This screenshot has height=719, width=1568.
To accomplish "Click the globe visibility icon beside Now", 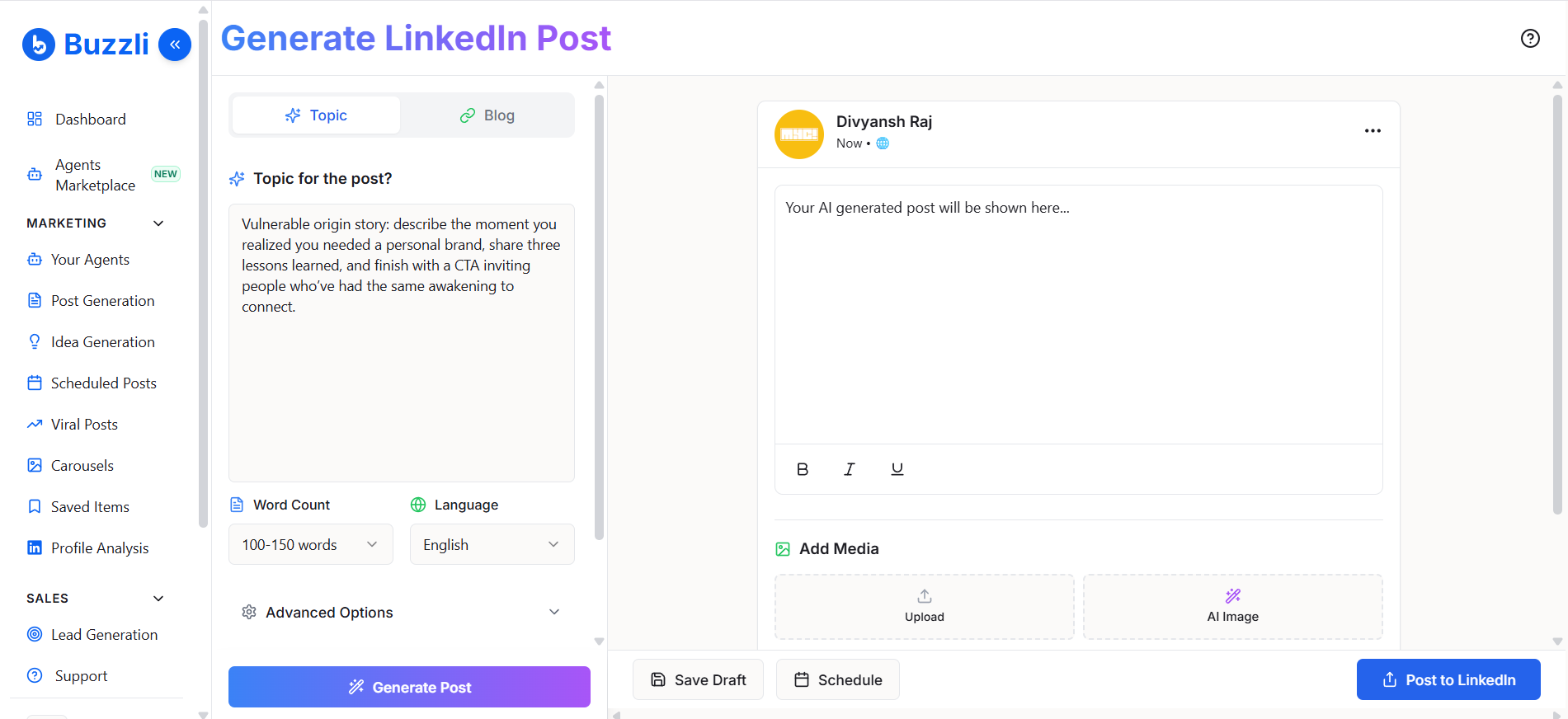I will [x=883, y=143].
